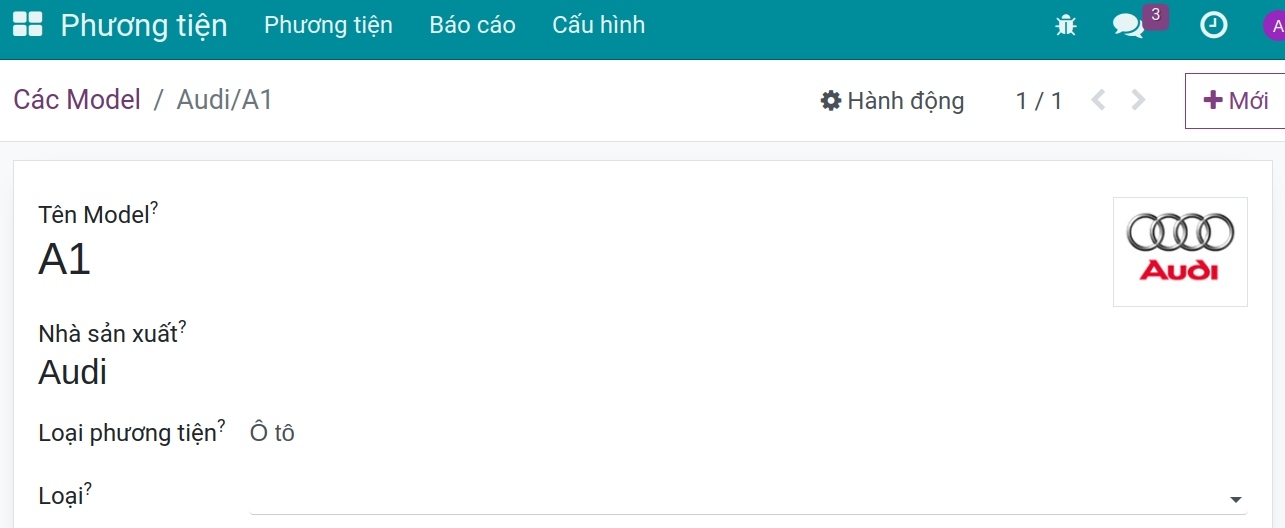The height and width of the screenshot is (528, 1285).
Task: Click the messages count badge 3
Action: click(1156, 15)
